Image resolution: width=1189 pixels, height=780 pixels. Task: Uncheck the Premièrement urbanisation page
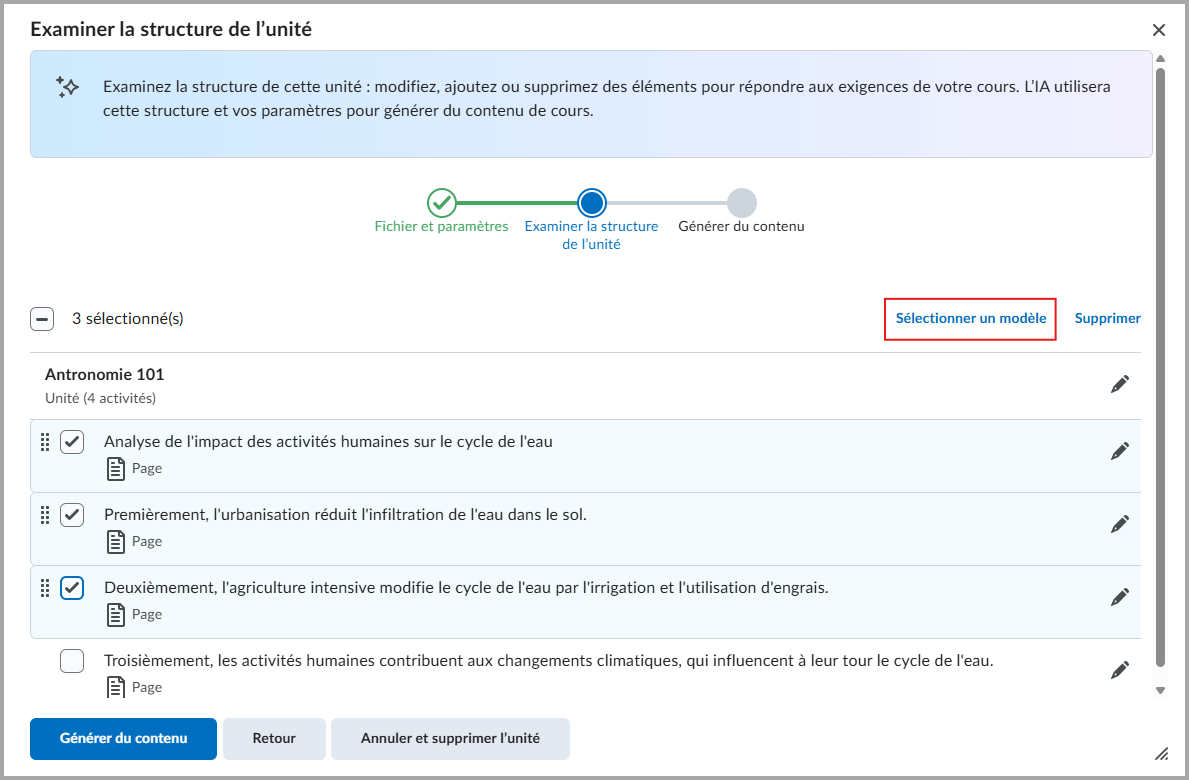pyautogui.click(x=72, y=515)
